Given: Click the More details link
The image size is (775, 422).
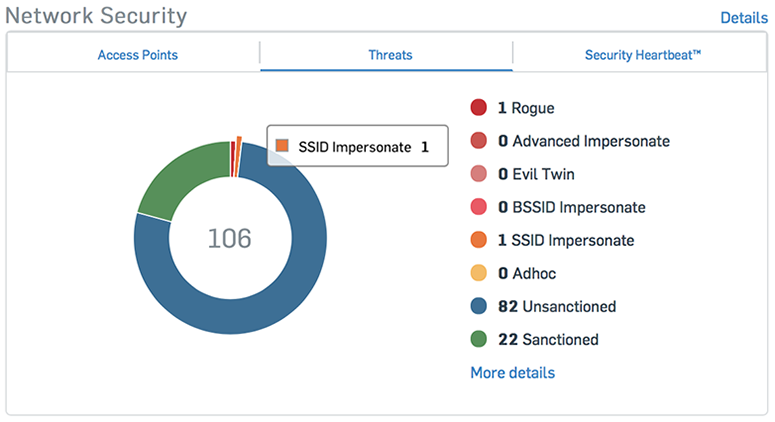Looking at the screenshot, I should (x=512, y=373).
